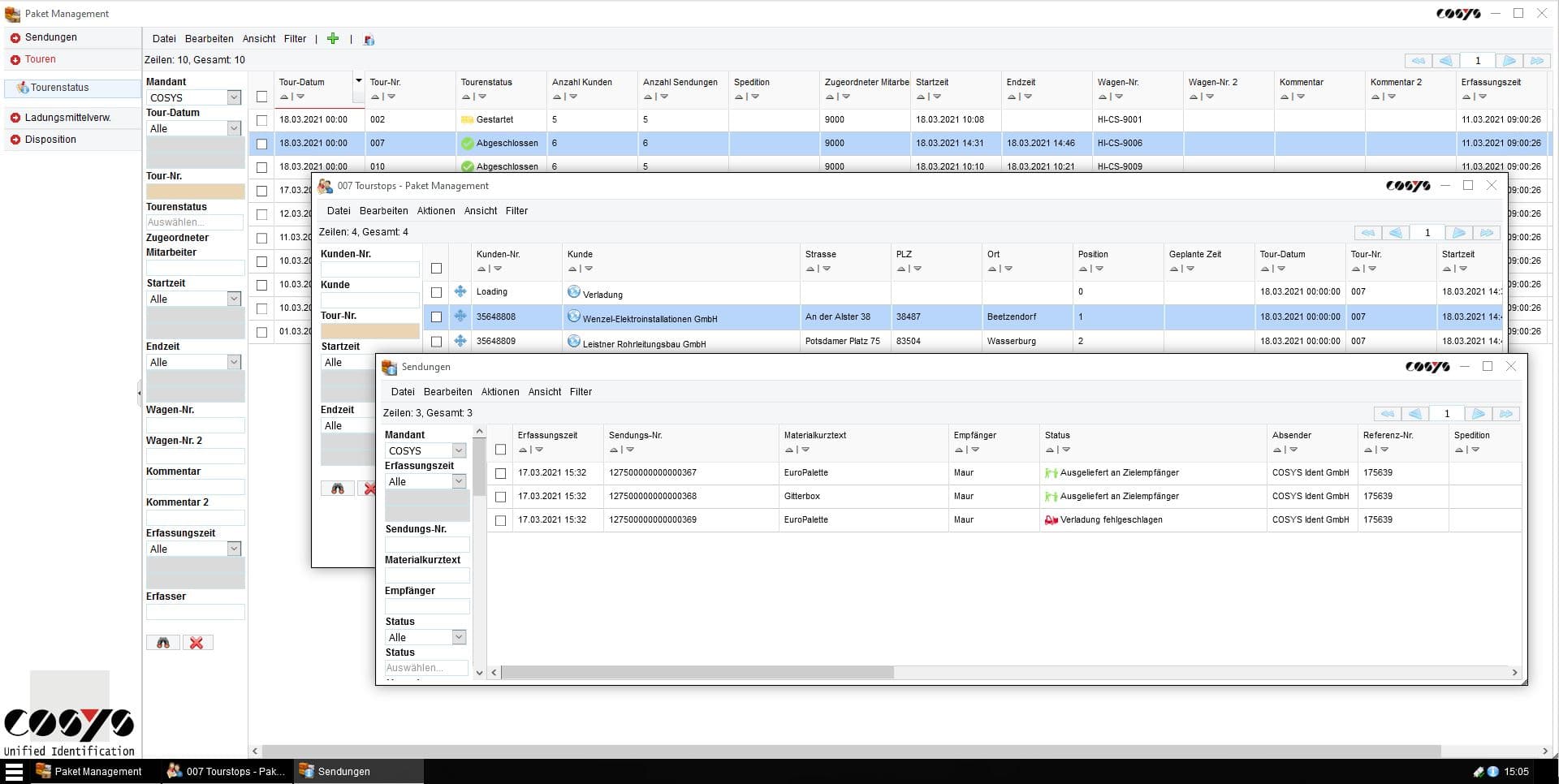The height and width of the screenshot is (784, 1559).
Task: Check the checkbox for tour 002
Action: tap(261, 119)
